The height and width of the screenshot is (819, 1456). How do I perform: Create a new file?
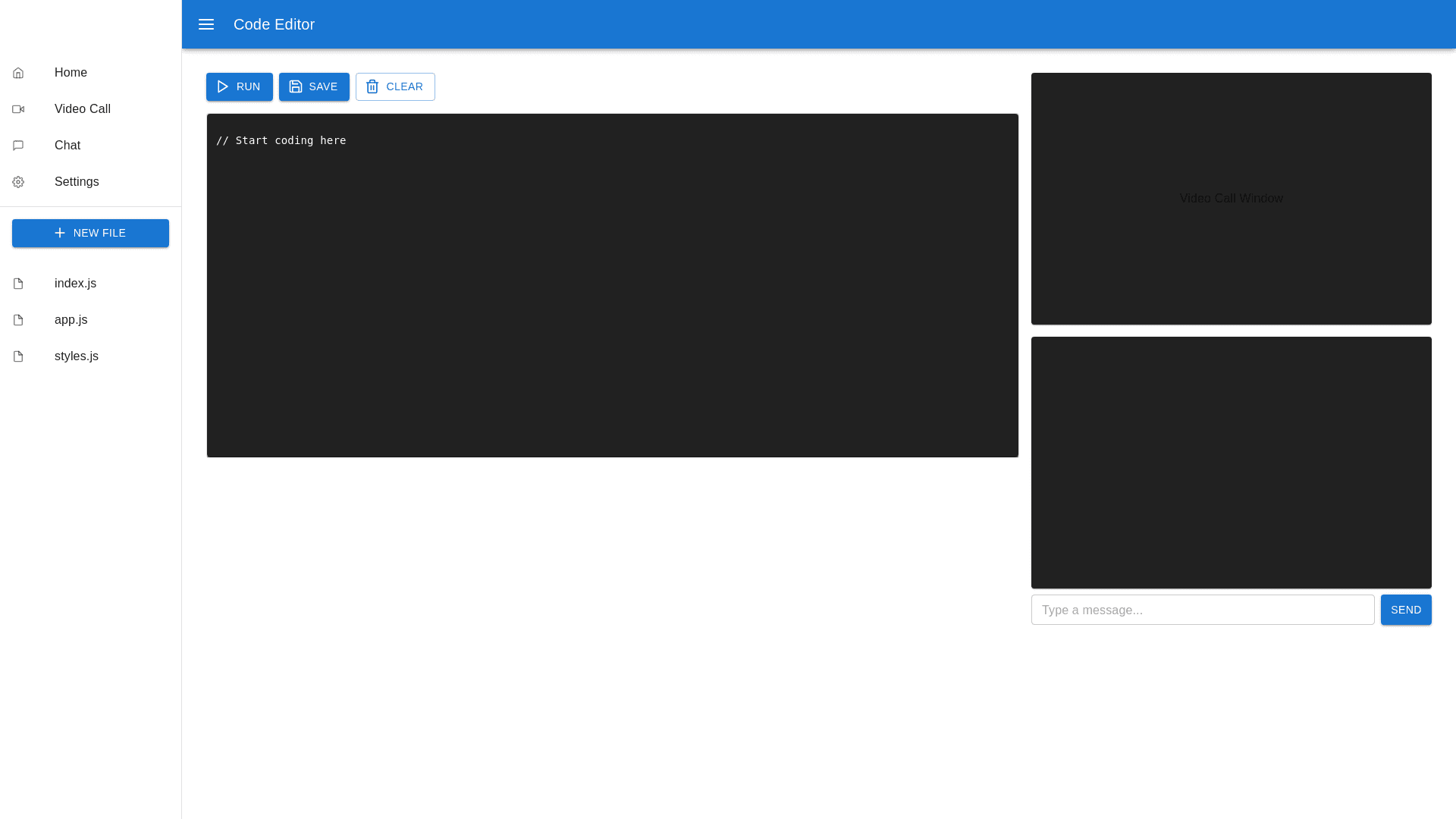(x=90, y=233)
